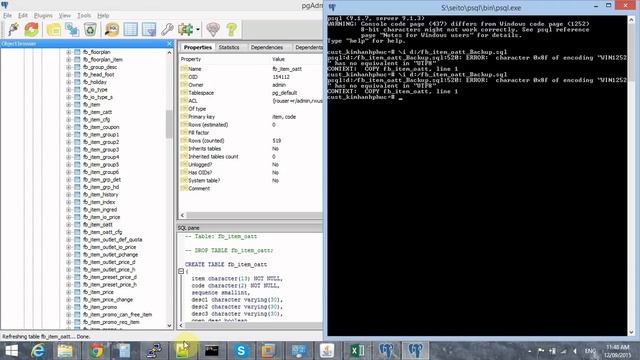Screen dimensions: 640x360
Task: Open the Java app taskbar icon
Action: tap(327, 351)
